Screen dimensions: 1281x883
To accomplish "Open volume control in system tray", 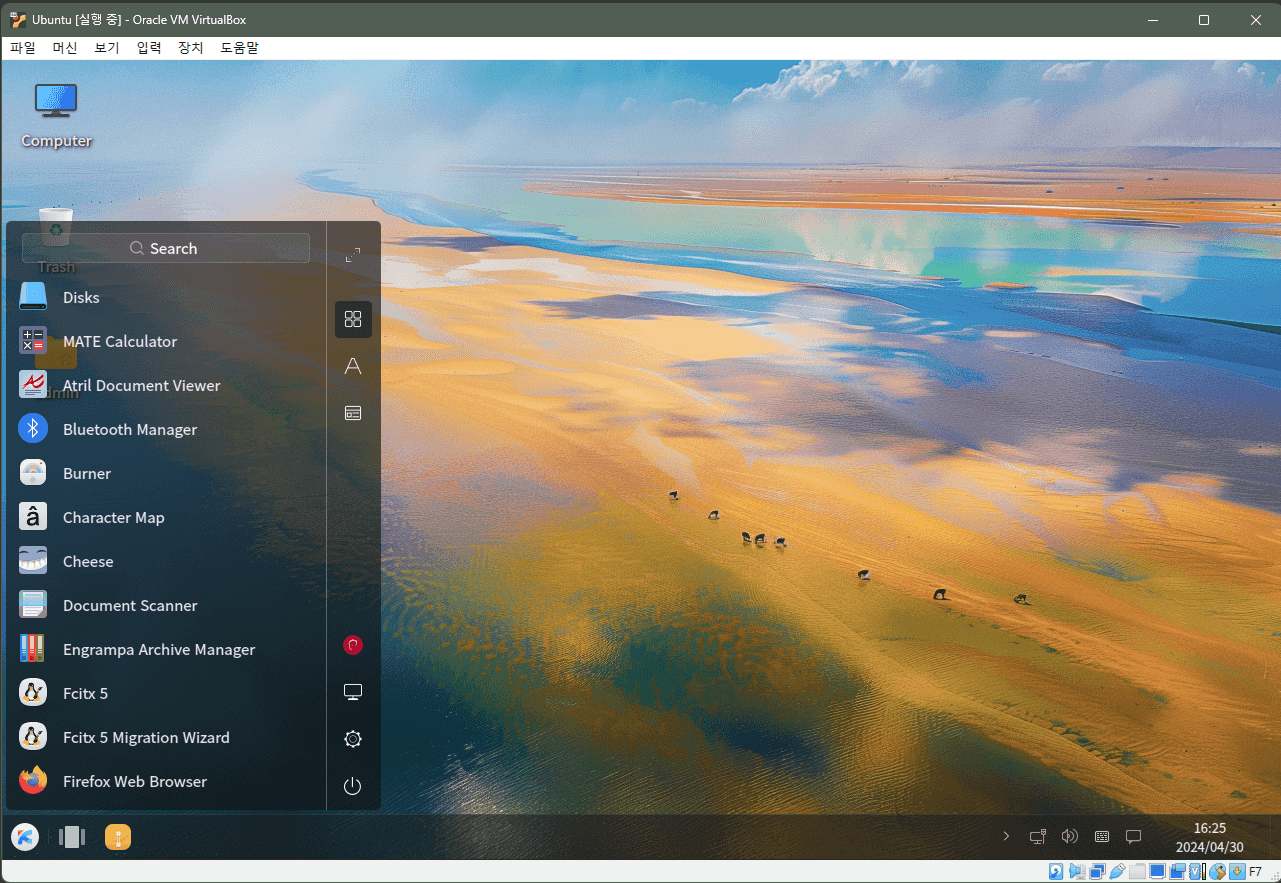I will 1070,836.
